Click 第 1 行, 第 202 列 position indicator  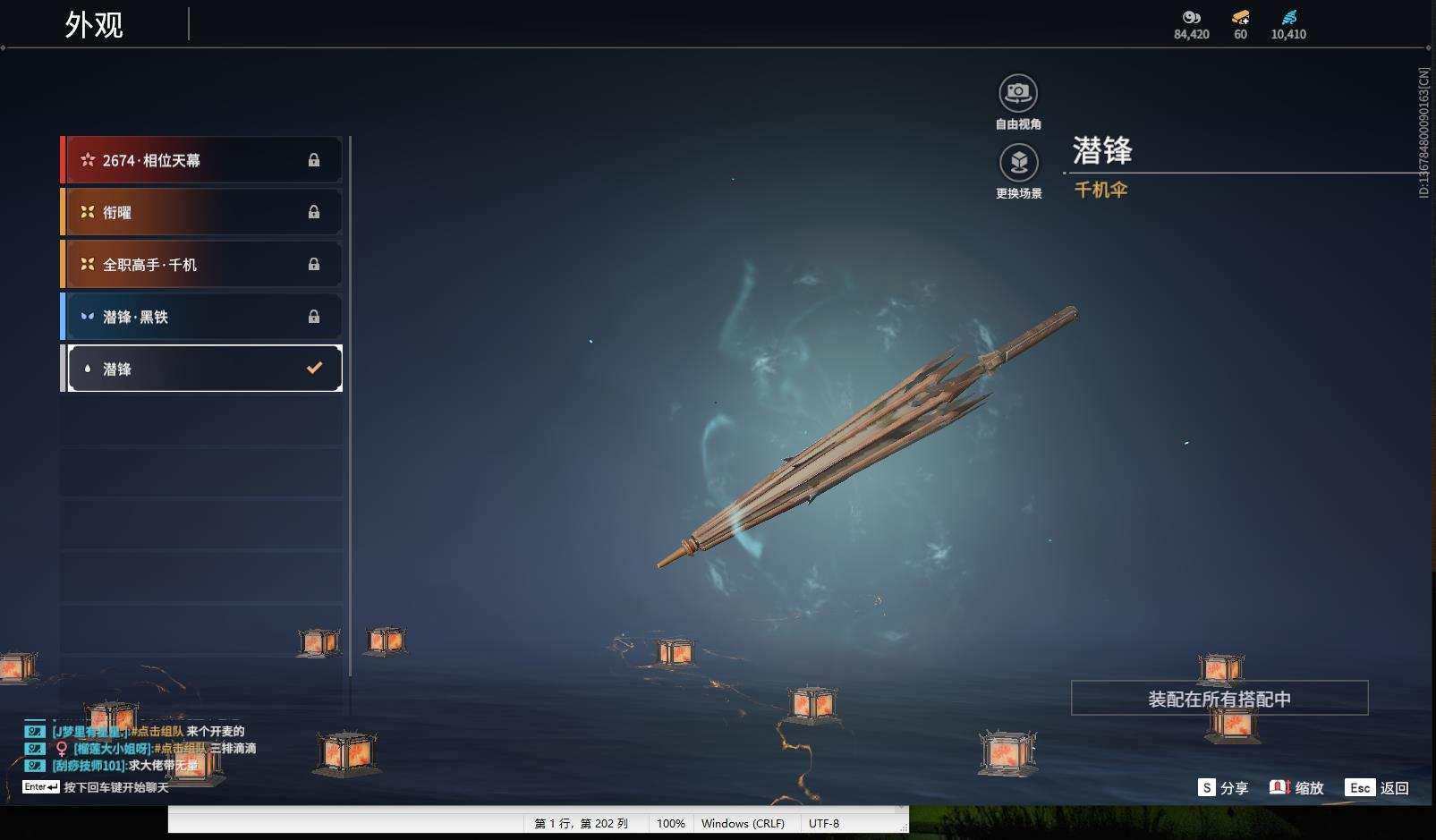582,824
